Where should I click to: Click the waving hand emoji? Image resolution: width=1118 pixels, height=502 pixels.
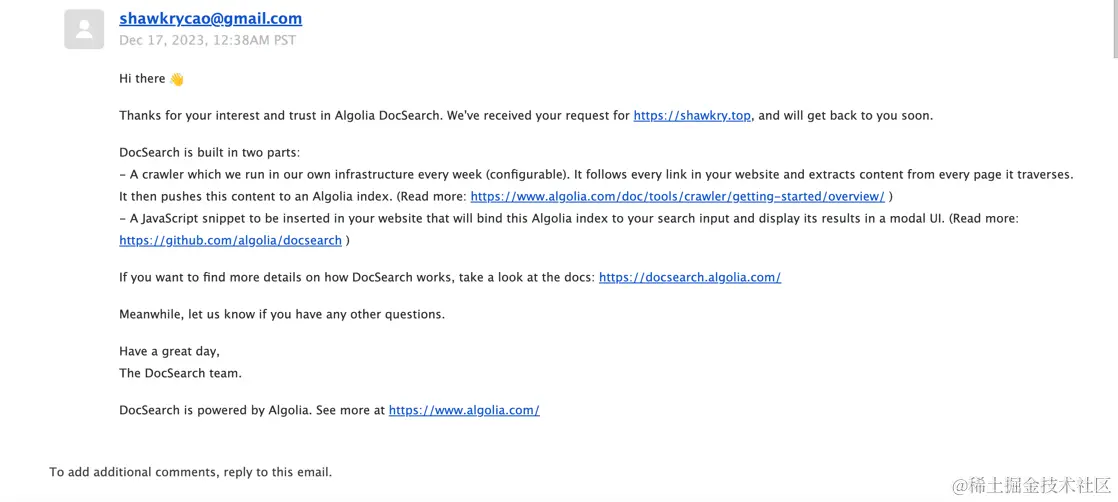click(x=177, y=79)
